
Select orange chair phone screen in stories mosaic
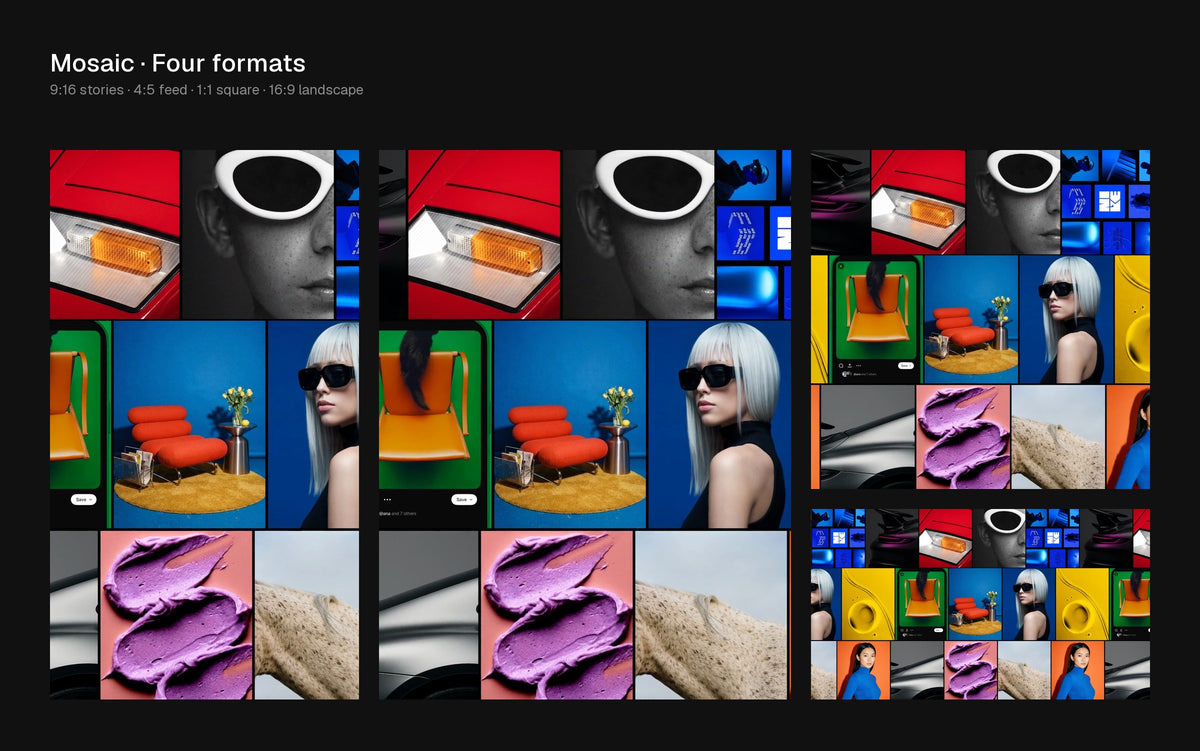pos(80,424)
